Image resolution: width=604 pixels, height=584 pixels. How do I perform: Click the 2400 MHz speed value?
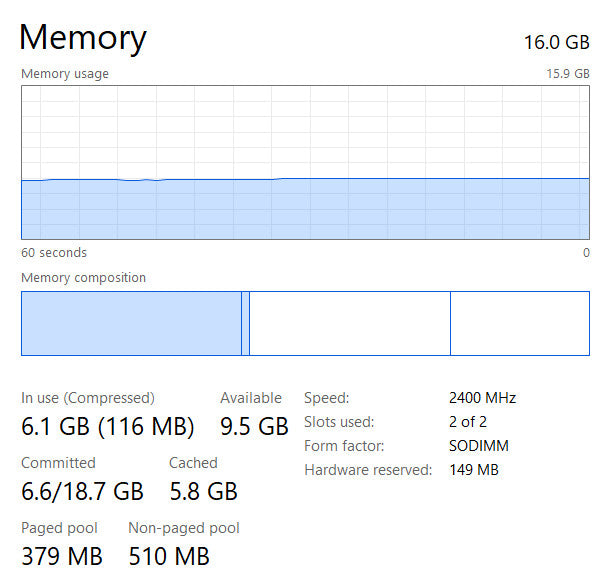(x=482, y=398)
